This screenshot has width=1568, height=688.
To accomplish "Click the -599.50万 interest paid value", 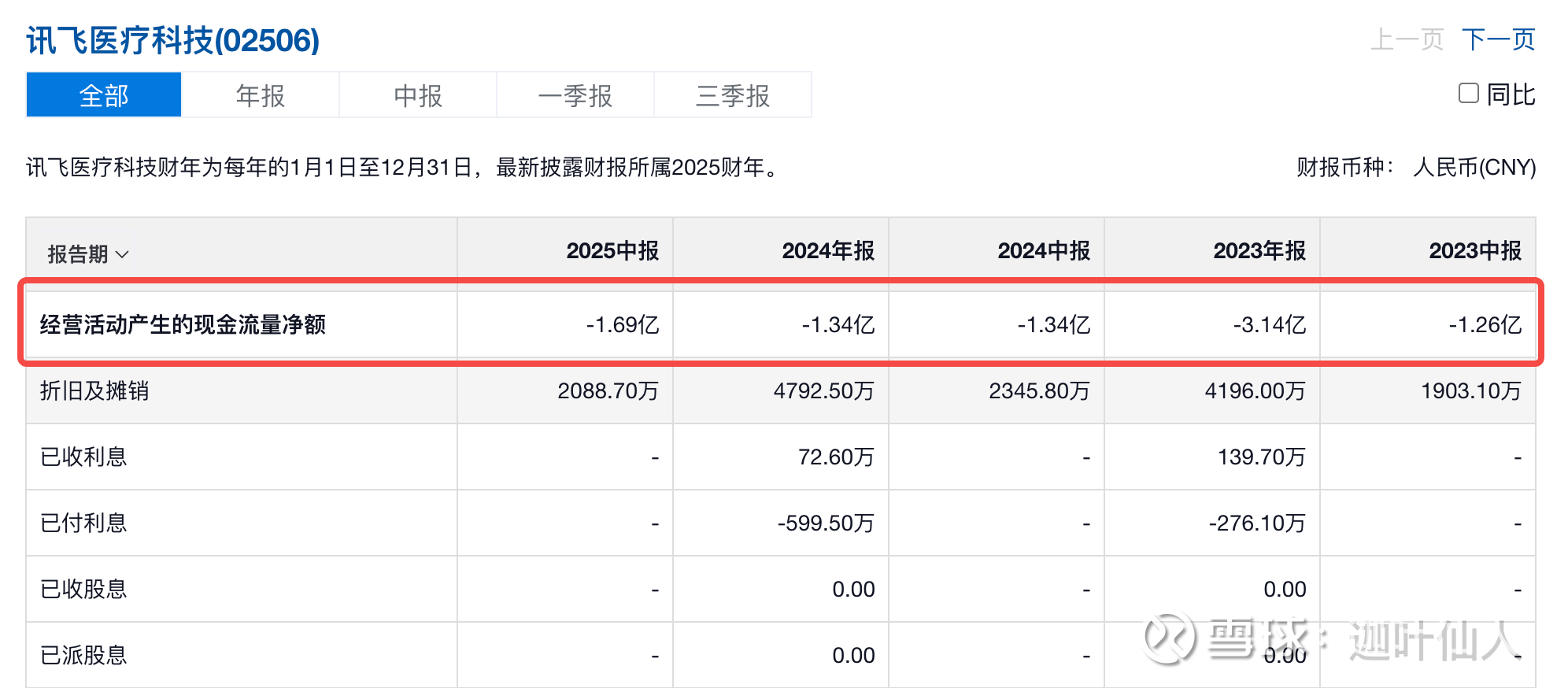I will (827, 523).
